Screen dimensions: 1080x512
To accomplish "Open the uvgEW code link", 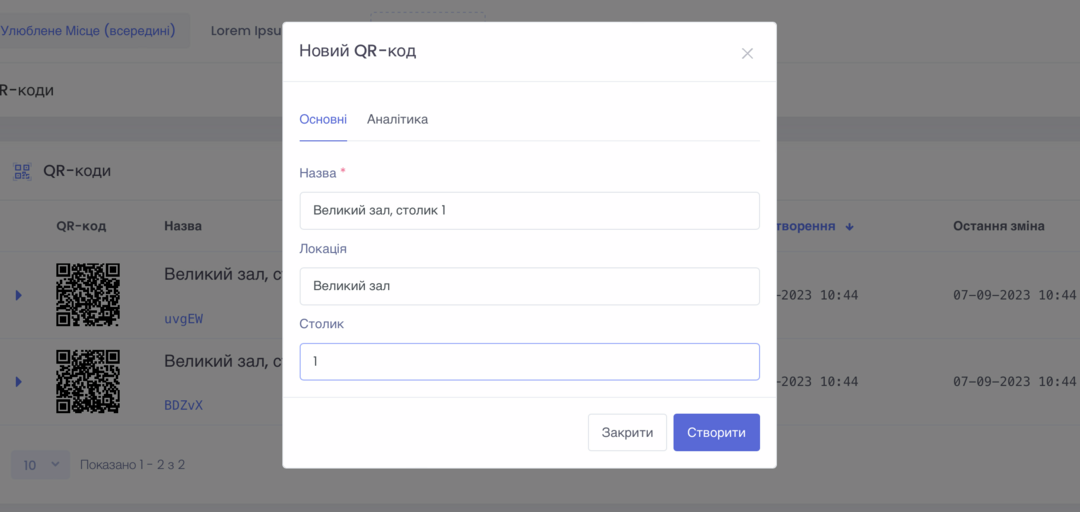I will tap(183, 319).
